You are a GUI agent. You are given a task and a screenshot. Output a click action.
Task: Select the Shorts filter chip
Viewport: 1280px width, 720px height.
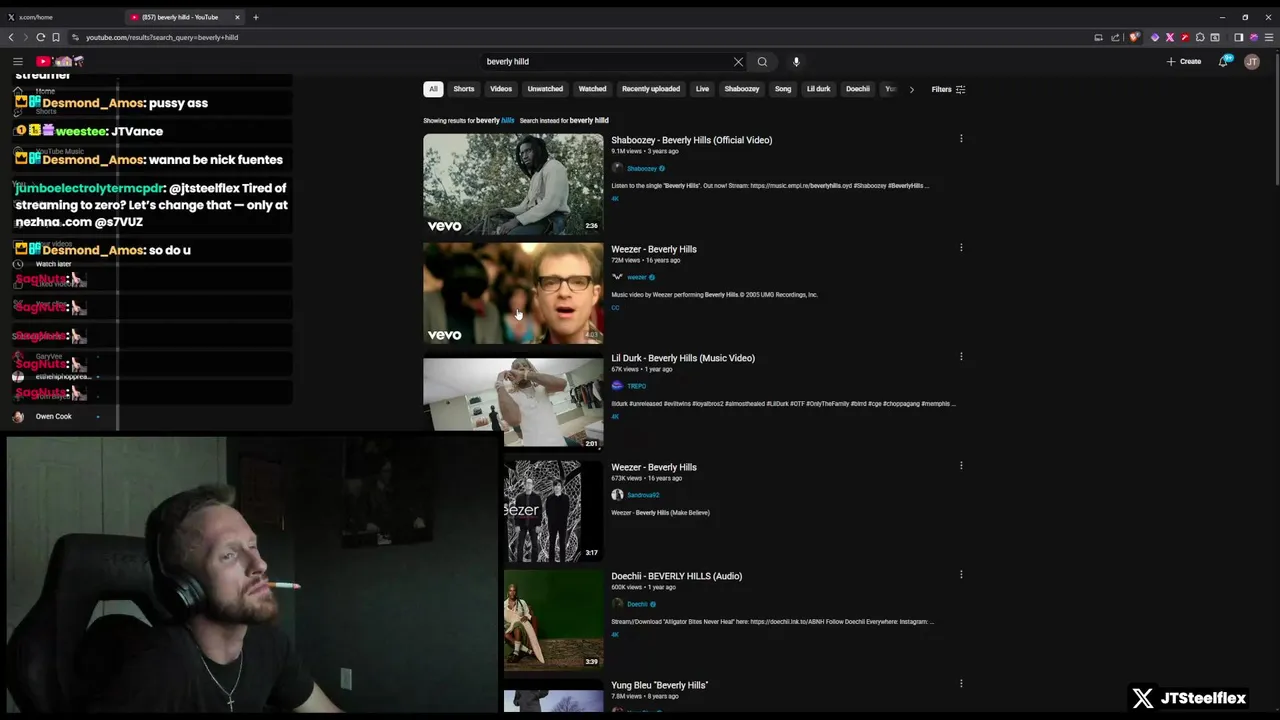pos(464,89)
